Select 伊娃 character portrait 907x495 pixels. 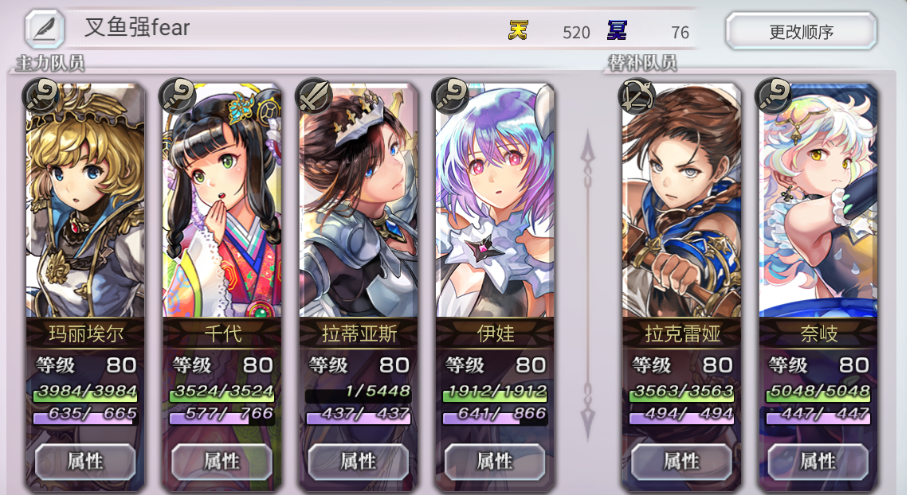[495, 200]
